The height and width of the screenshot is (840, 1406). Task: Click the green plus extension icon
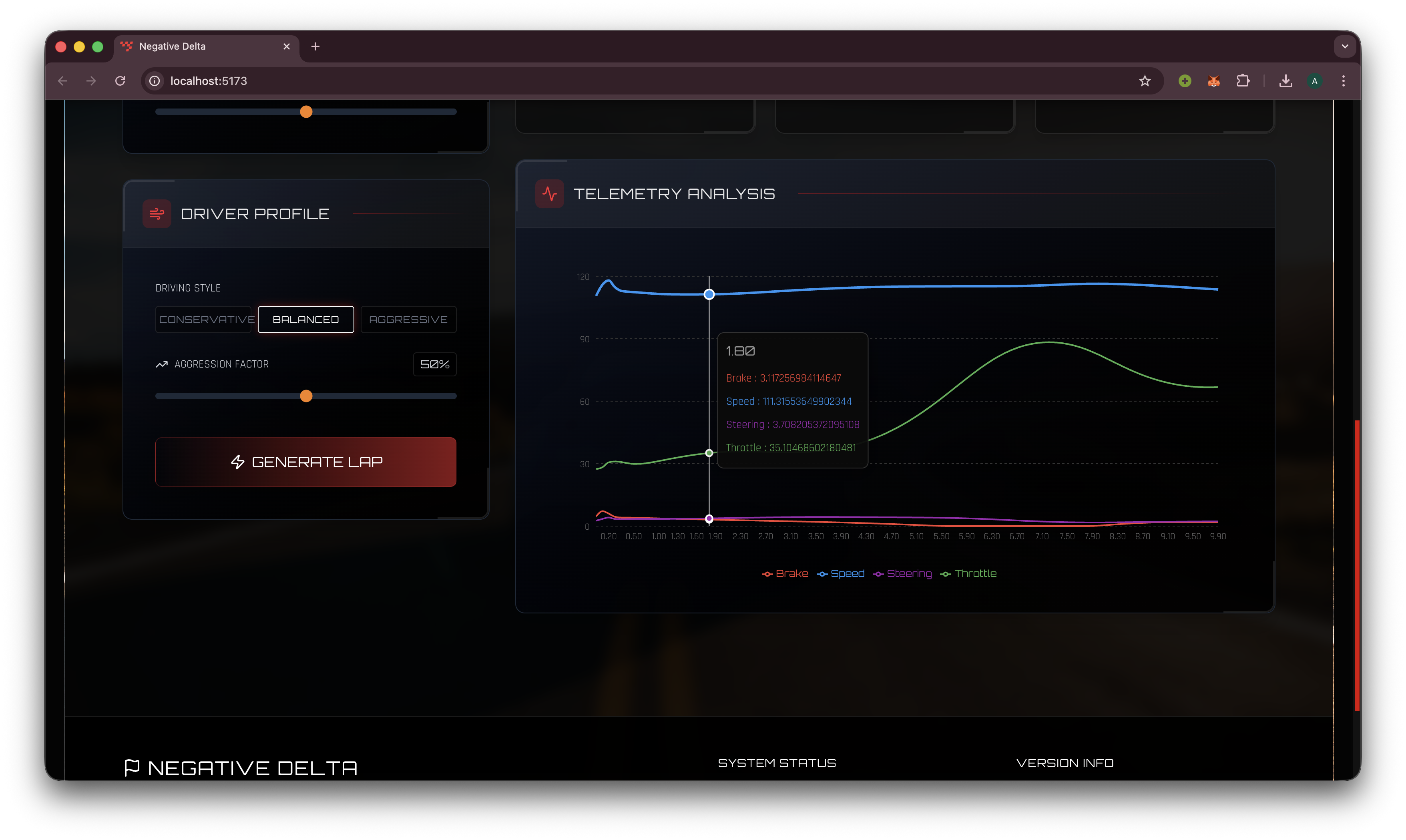[x=1185, y=81]
